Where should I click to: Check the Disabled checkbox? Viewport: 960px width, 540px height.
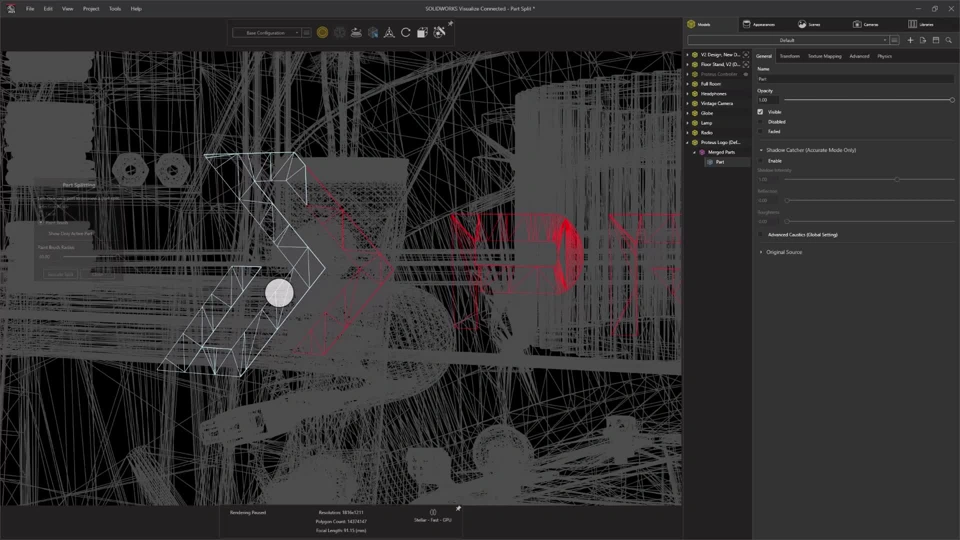760,122
